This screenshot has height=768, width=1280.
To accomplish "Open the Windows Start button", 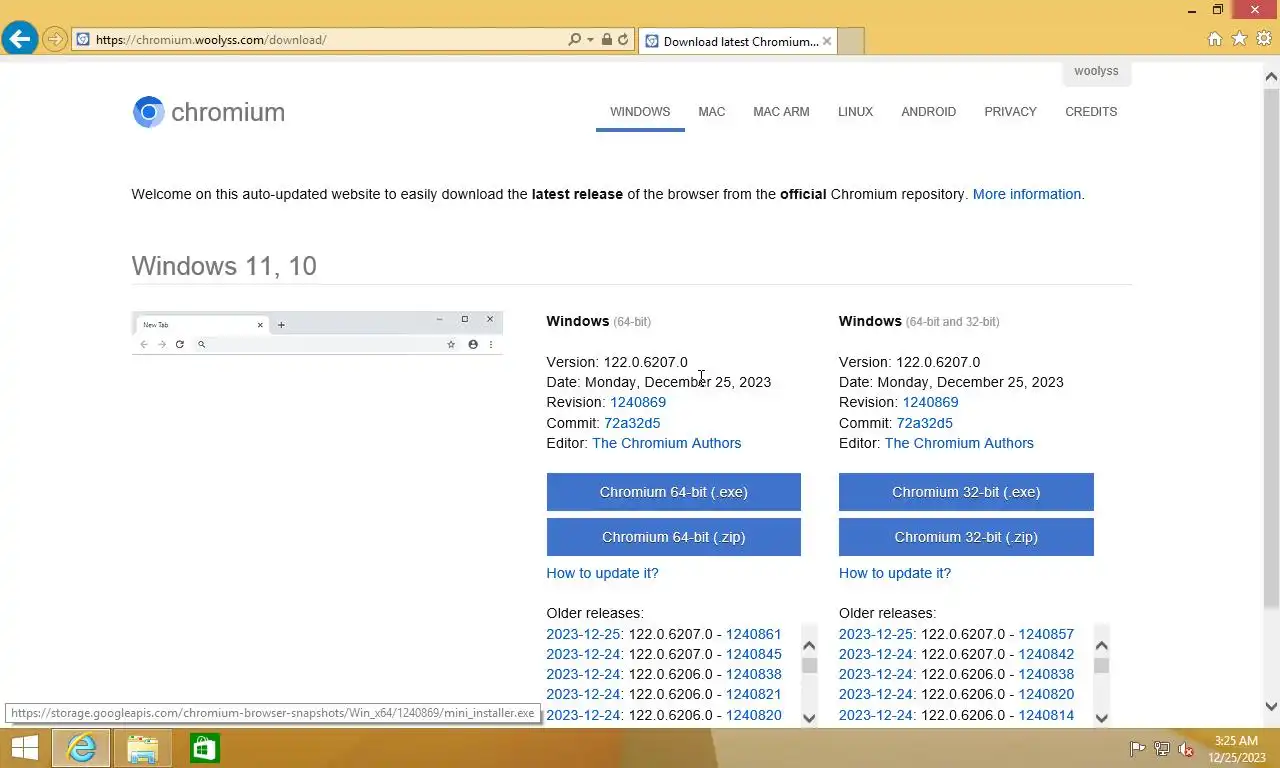I will coord(24,748).
